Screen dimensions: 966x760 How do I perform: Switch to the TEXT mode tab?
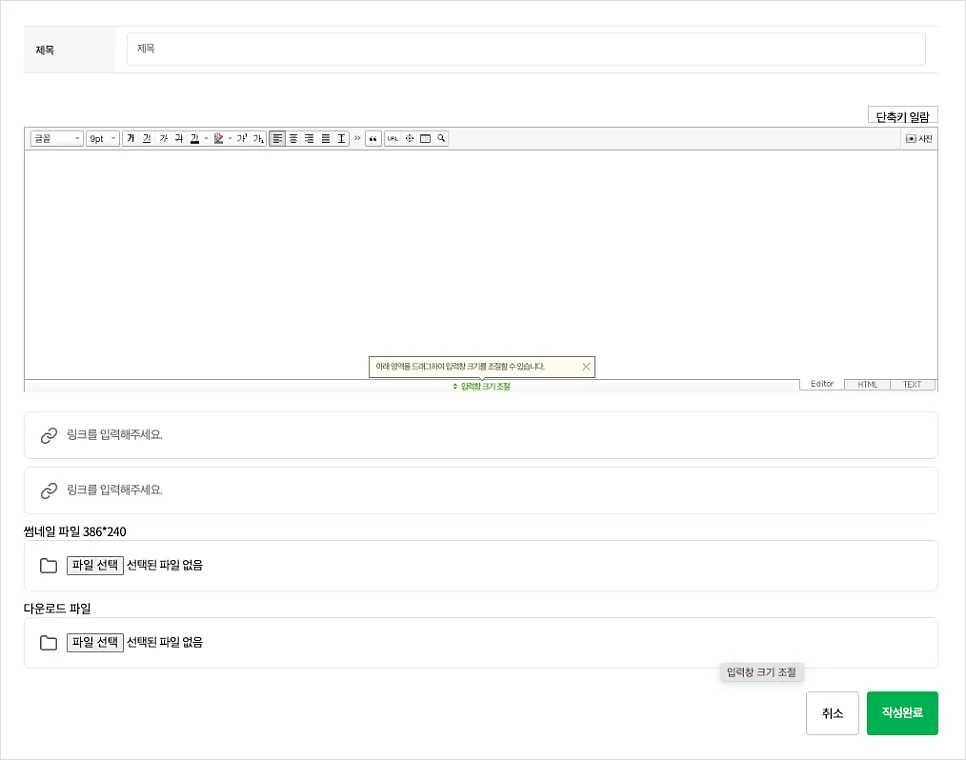(x=912, y=385)
